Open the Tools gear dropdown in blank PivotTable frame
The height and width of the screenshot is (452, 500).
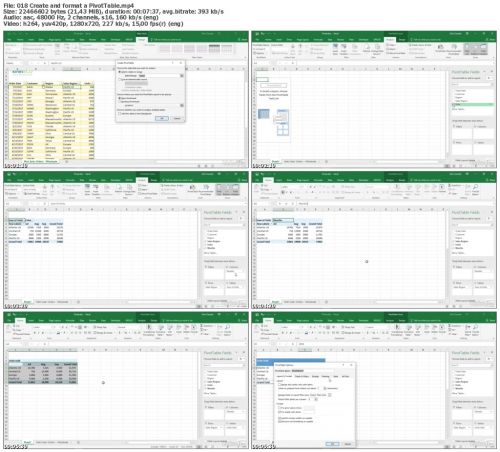(x=489, y=78)
